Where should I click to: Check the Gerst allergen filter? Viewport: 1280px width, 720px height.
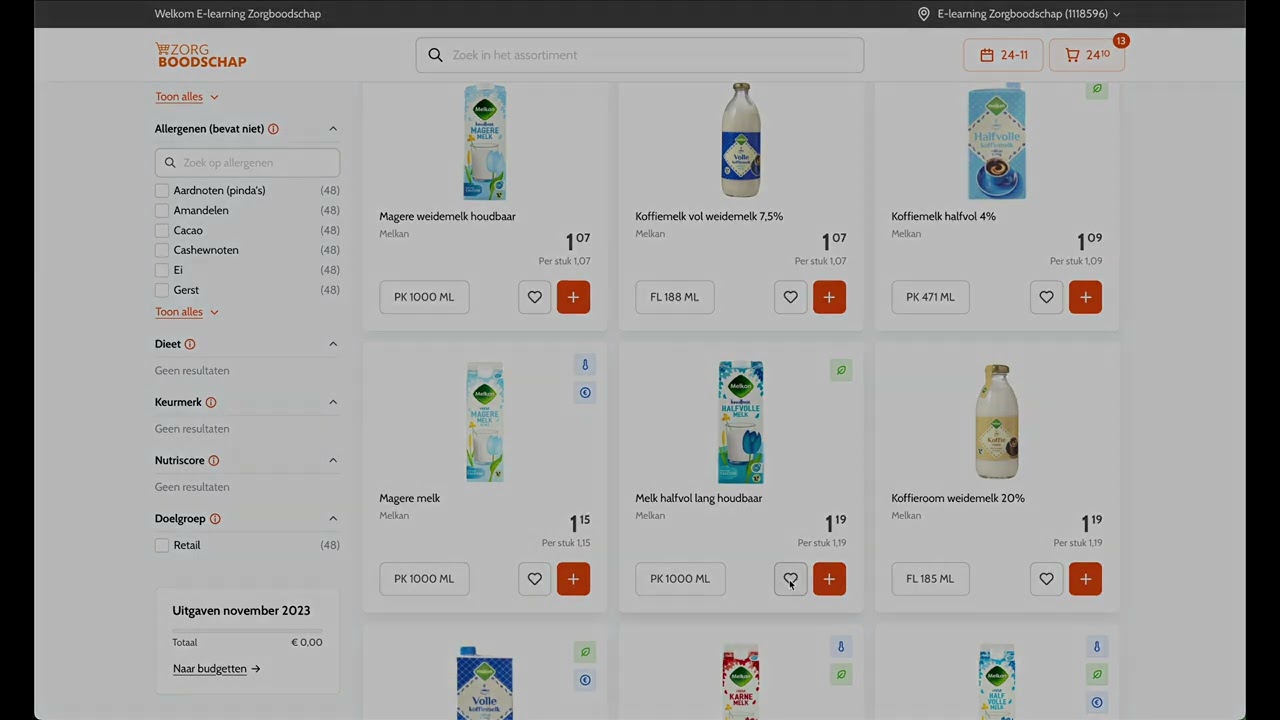click(162, 290)
